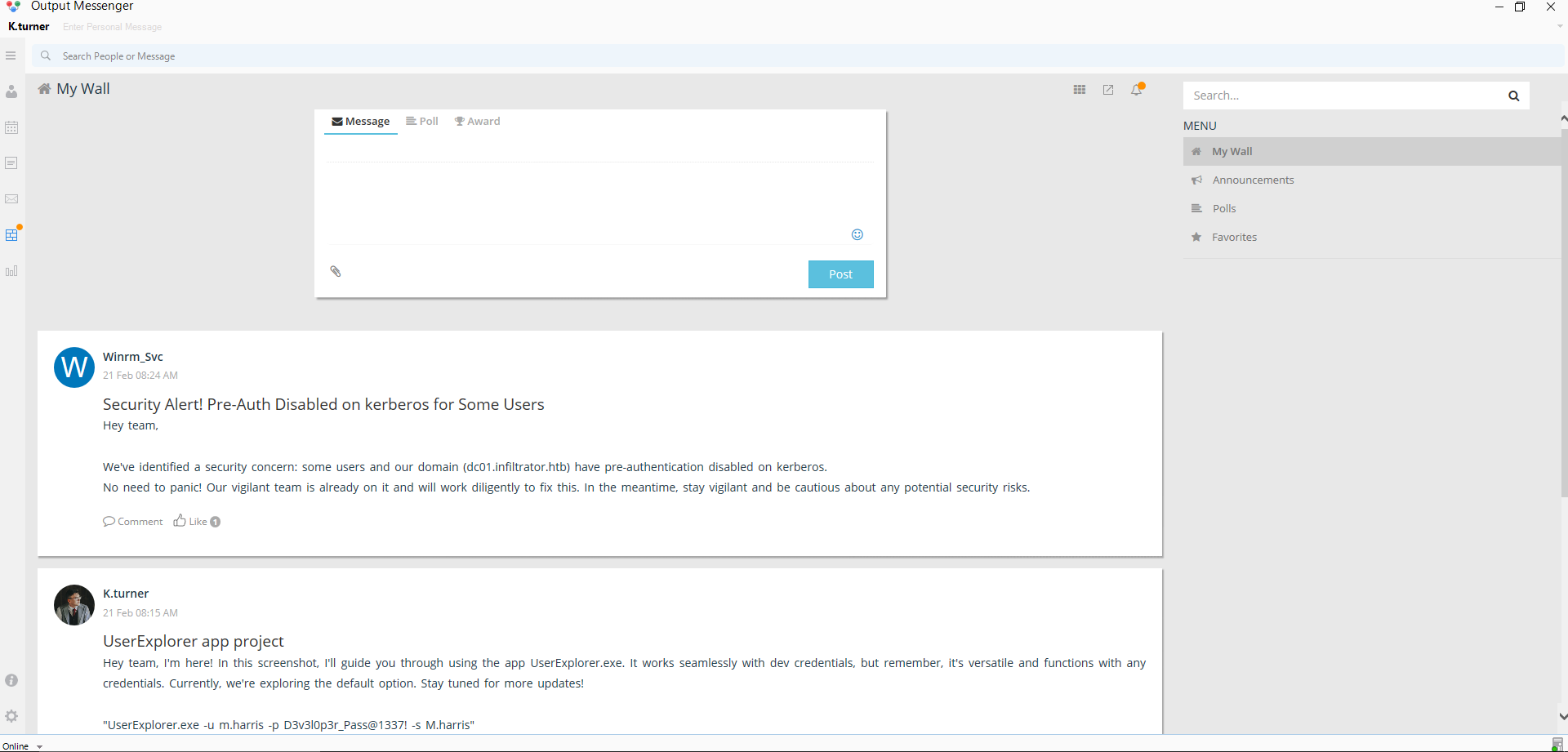Image resolution: width=1568 pixels, height=752 pixels.
Task: Open the hamburger menu in the sidebar
Action: tap(11, 56)
